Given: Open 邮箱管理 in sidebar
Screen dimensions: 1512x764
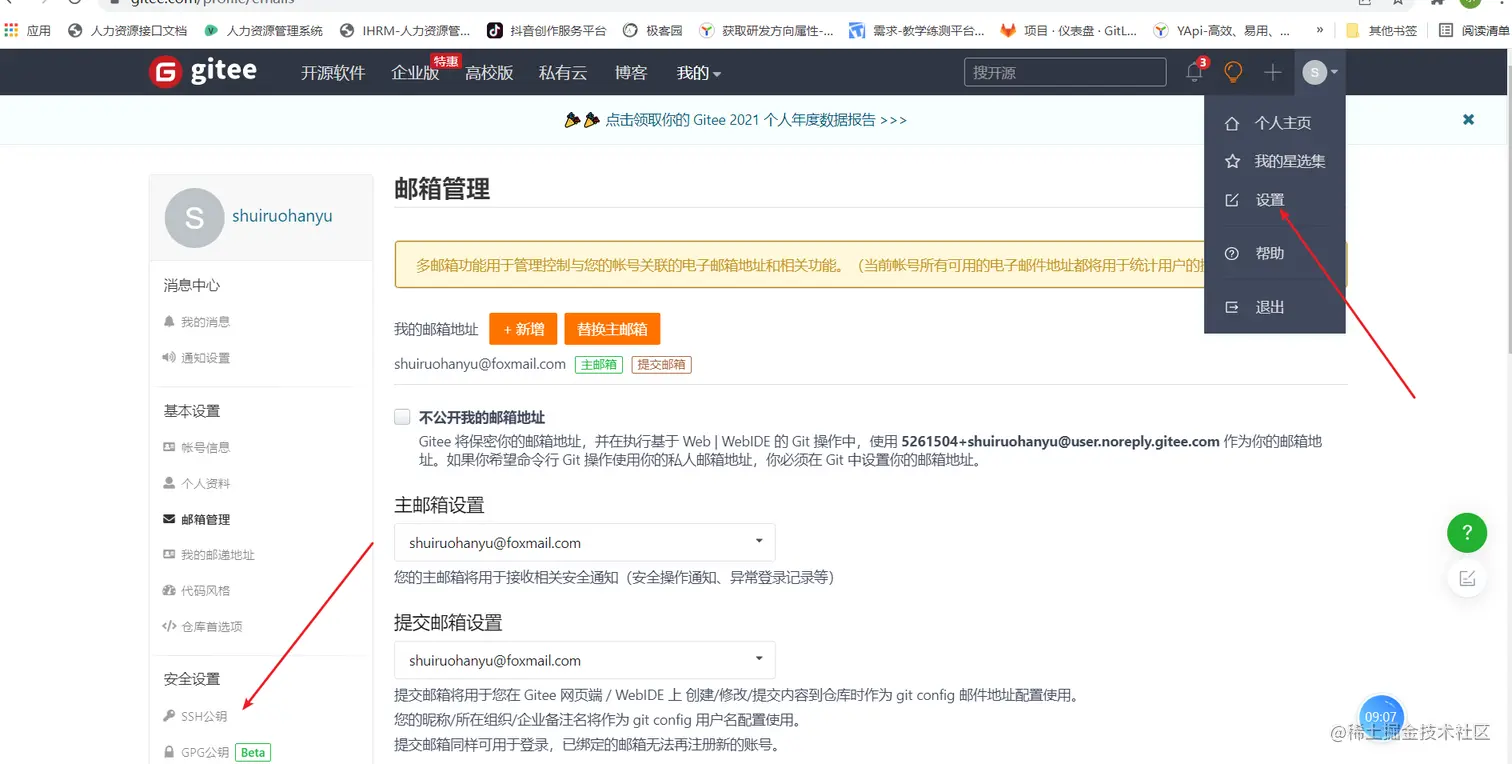Looking at the screenshot, I should pos(197,519).
